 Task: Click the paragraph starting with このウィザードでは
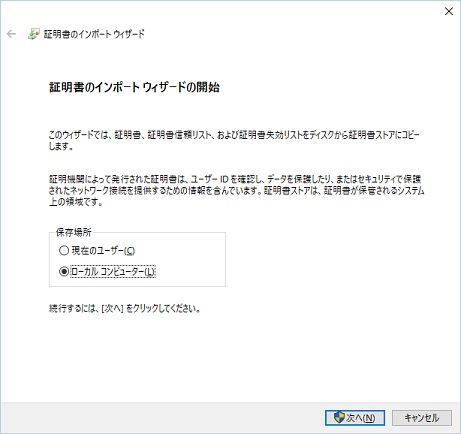[x=234, y=140]
